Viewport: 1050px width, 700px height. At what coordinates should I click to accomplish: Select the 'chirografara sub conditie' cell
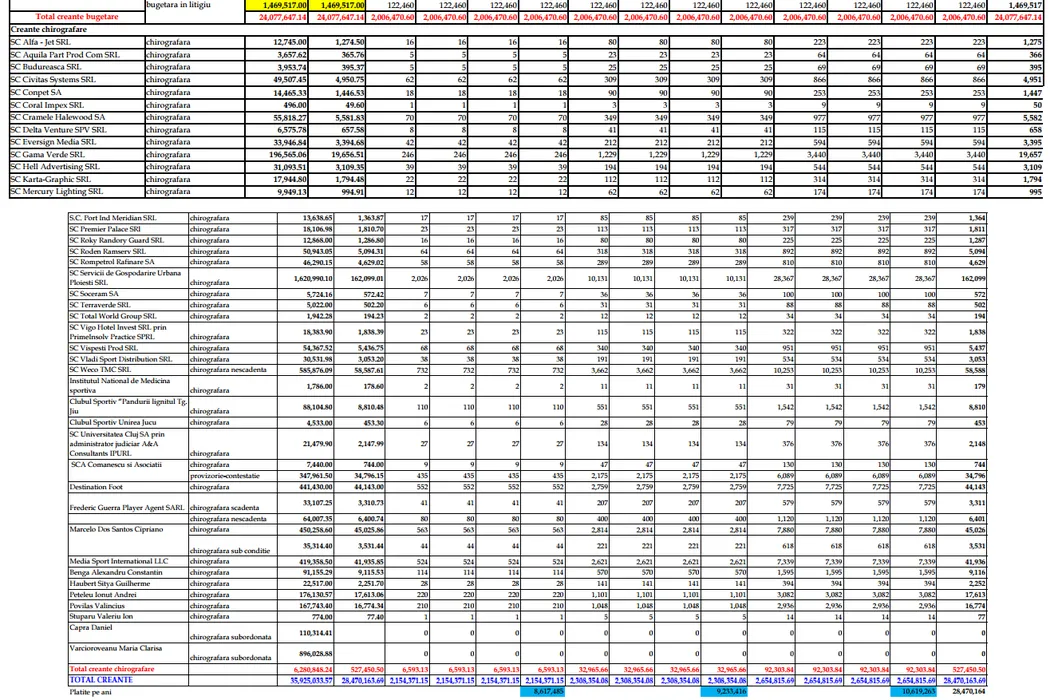point(228,550)
